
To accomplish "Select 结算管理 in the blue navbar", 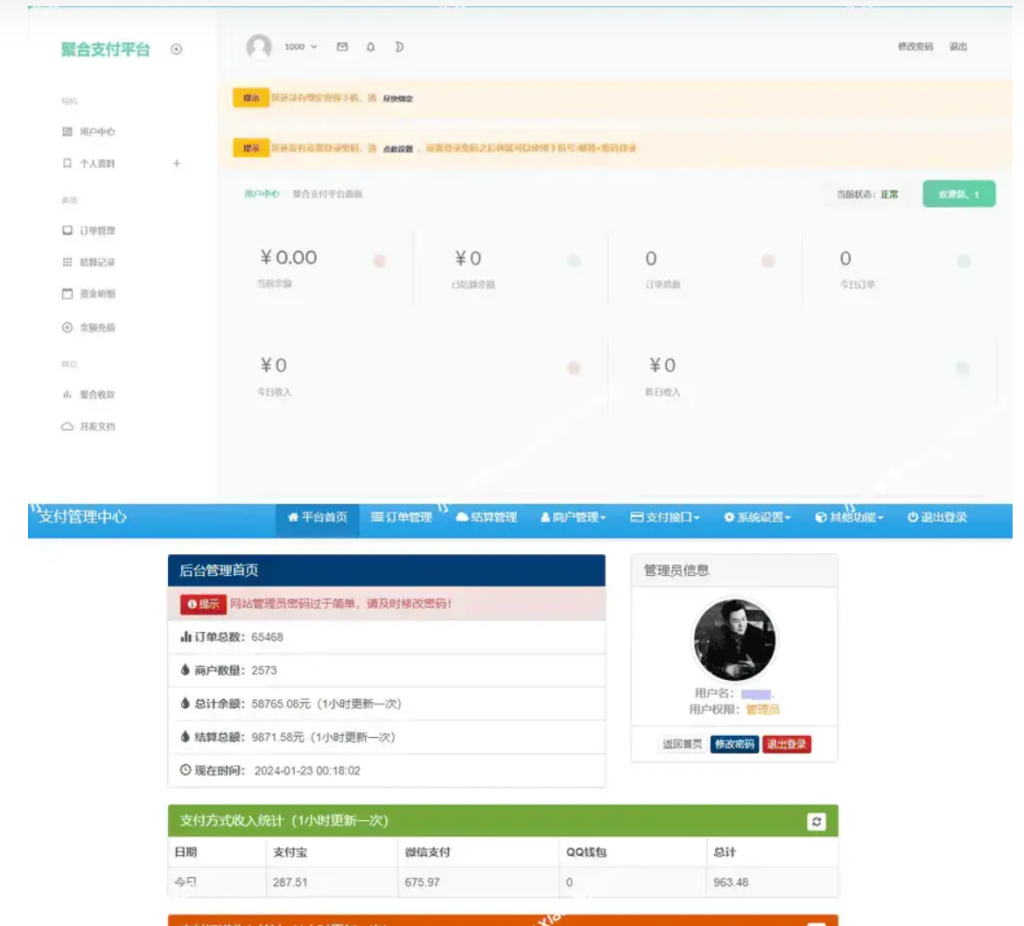I will pos(486,517).
